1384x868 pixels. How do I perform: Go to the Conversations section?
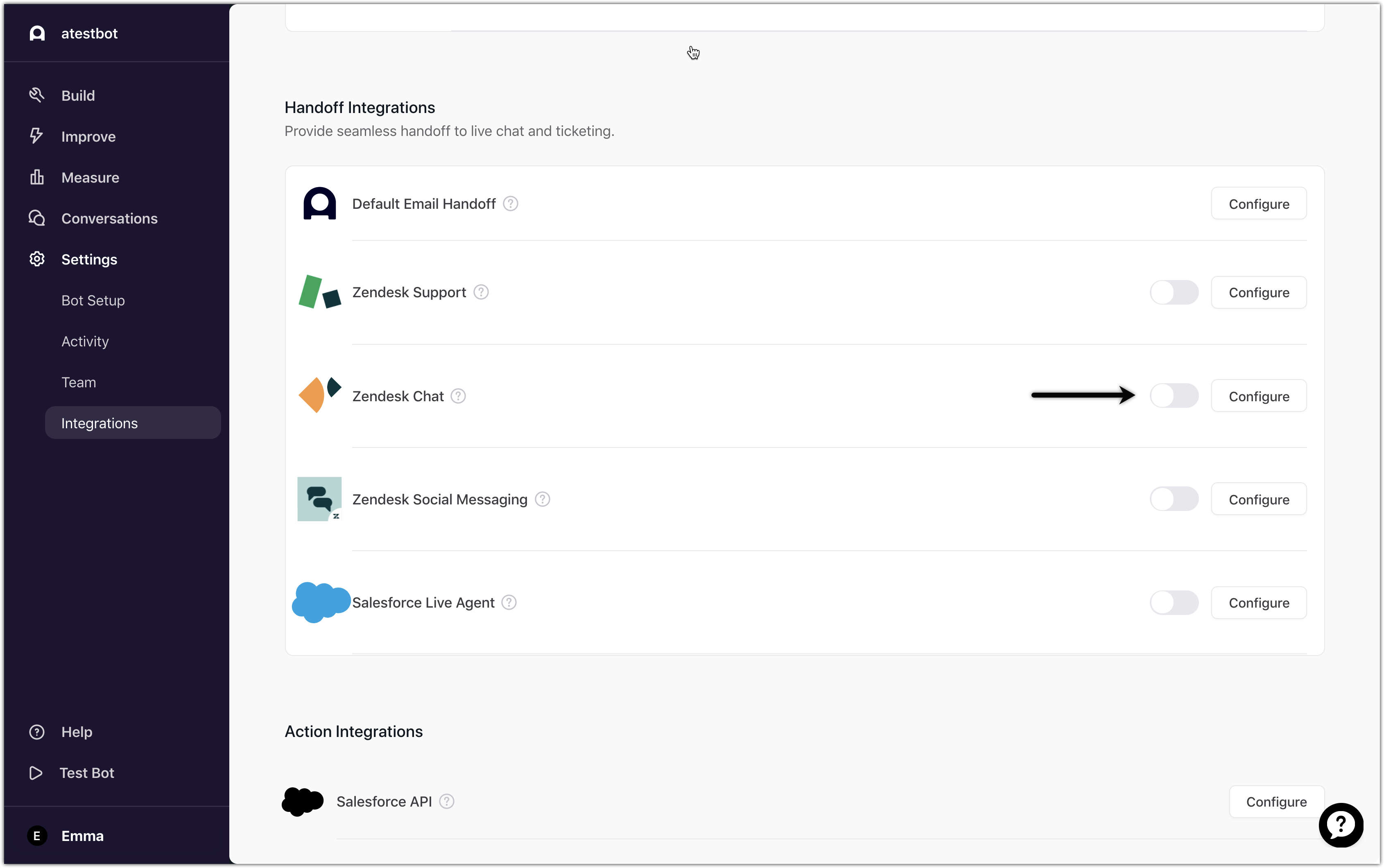click(x=109, y=219)
